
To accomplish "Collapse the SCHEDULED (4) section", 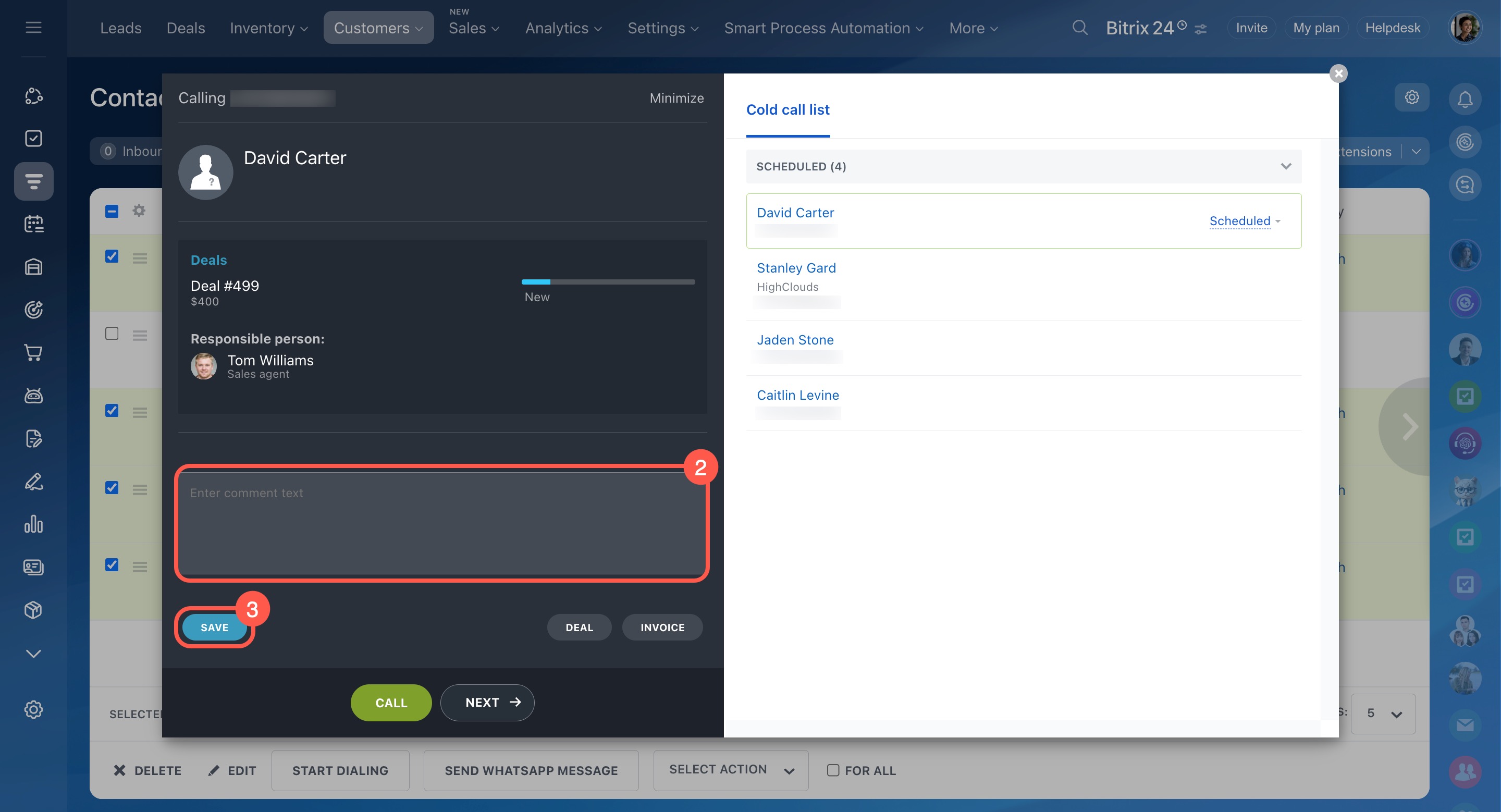I will click(x=1285, y=167).
